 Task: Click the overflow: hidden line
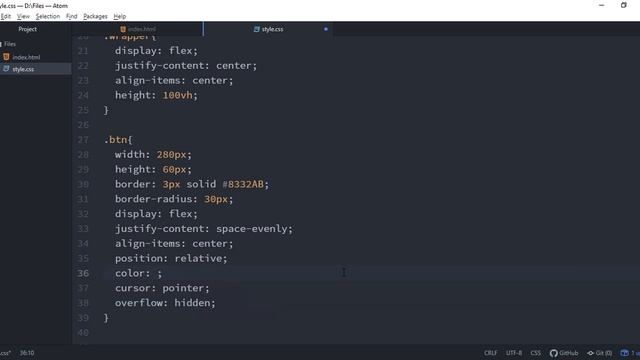click(x=165, y=303)
